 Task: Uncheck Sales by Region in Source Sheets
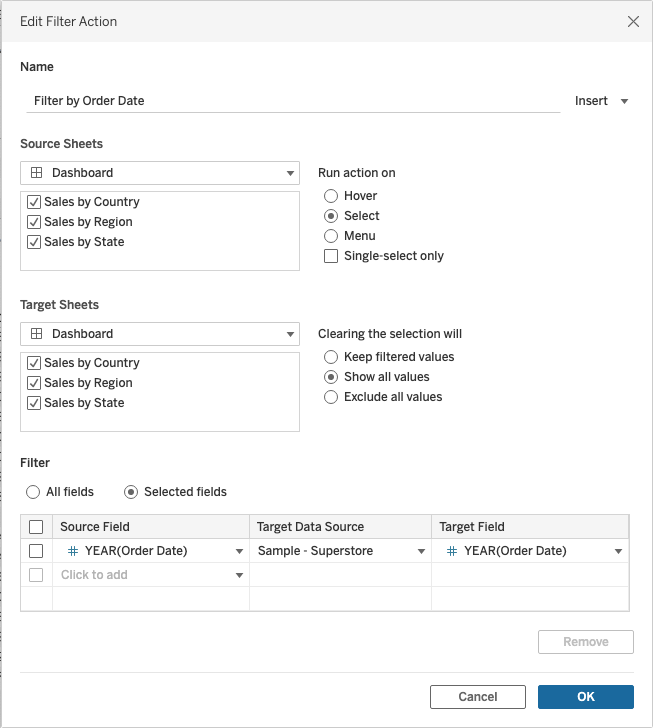click(x=35, y=222)
